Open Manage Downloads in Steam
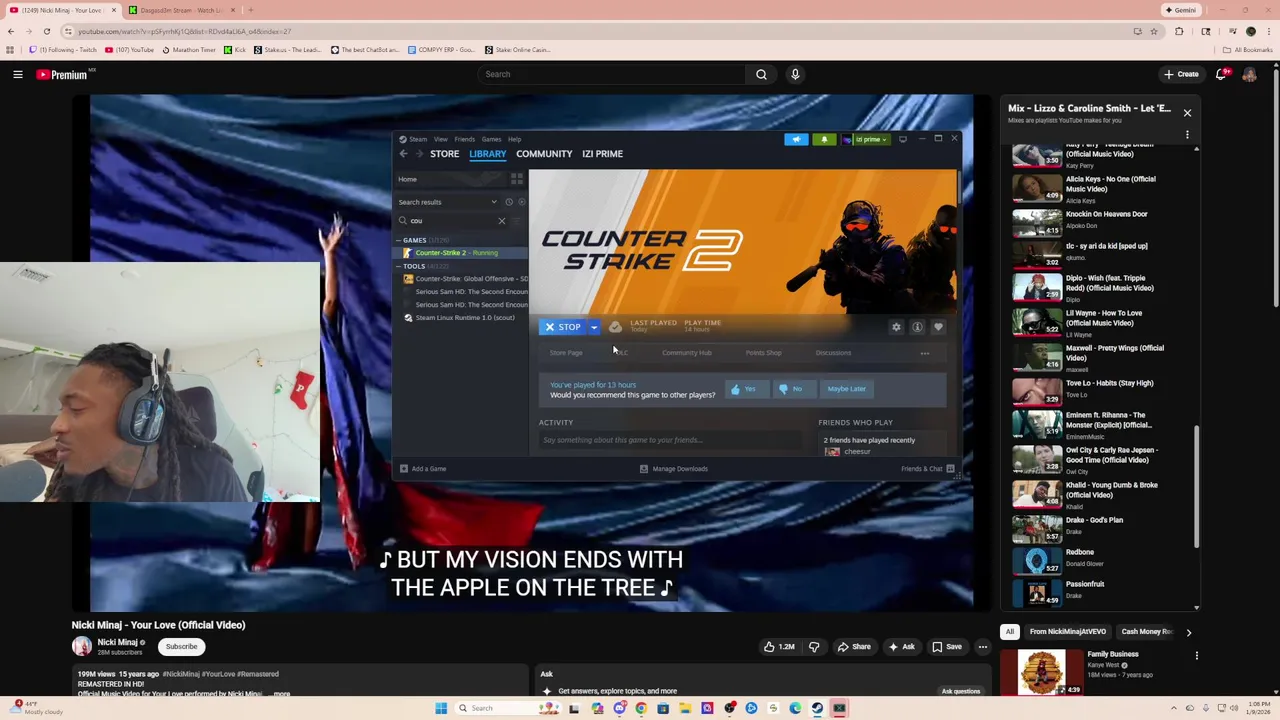Image resolution: width=1280 pixels, height=720 pixels. click(x=674, y=469)
